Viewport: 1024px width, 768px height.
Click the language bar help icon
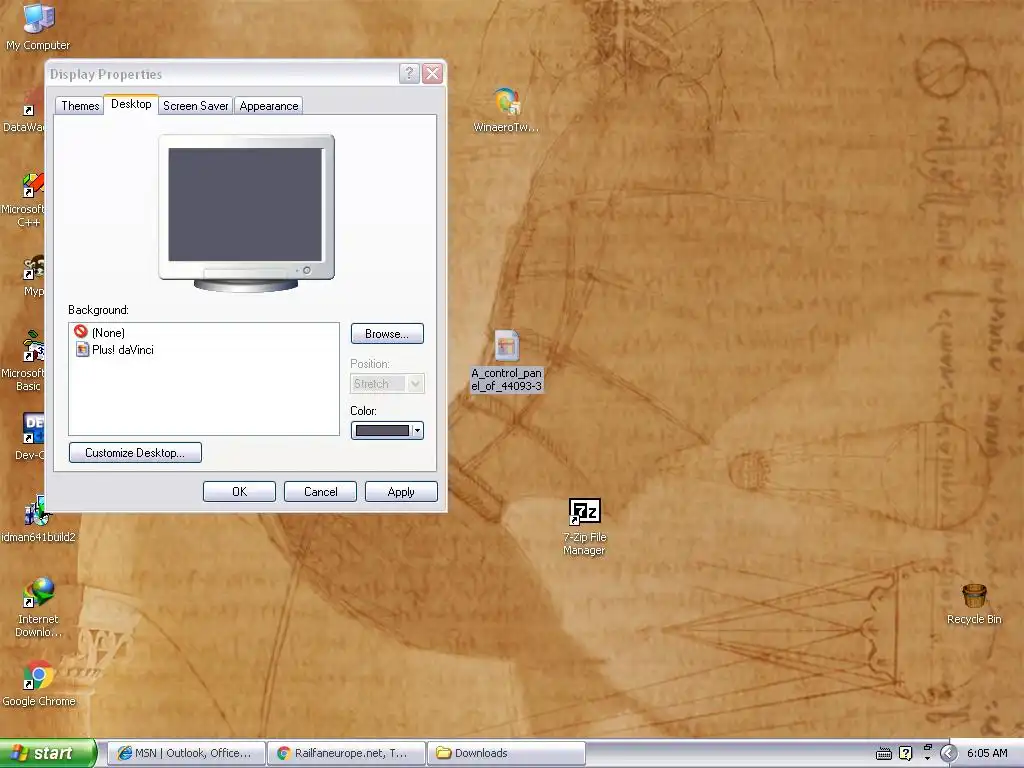coord(905,754)
